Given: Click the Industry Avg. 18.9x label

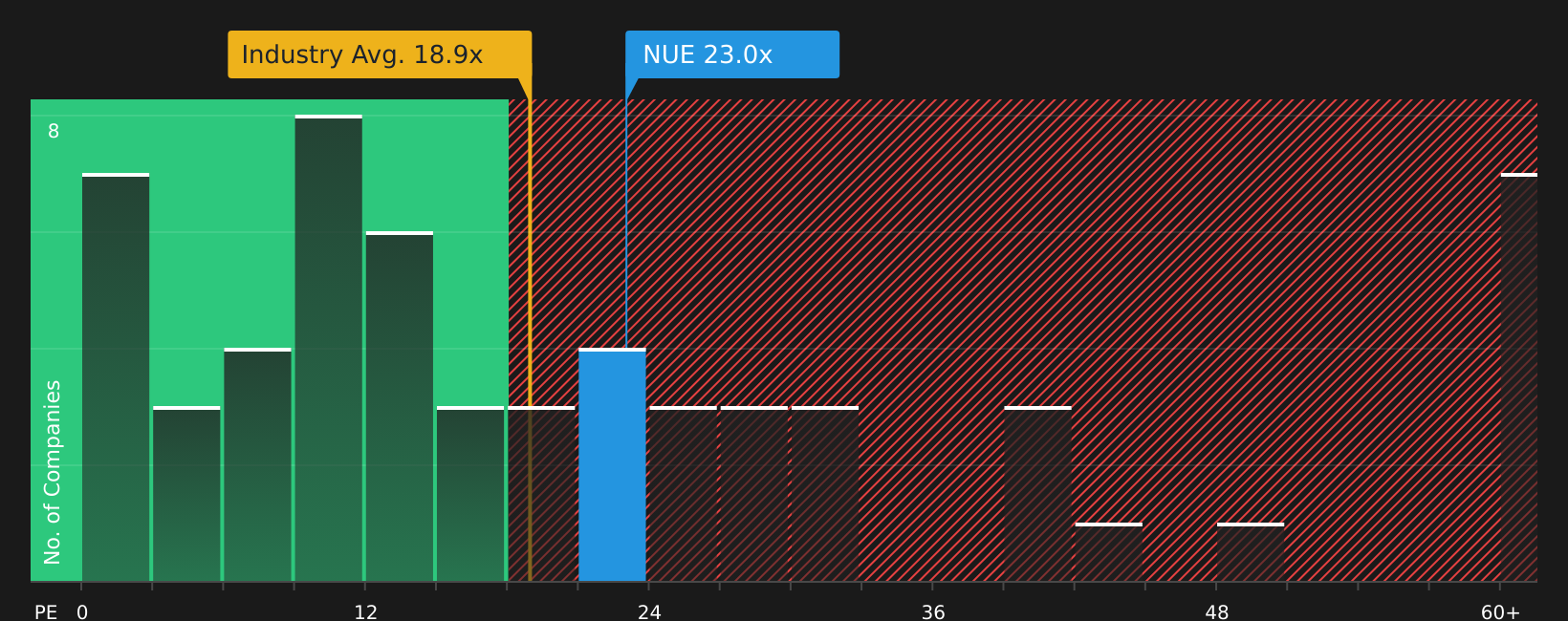Looking at the screenshot, I should 380,54.
